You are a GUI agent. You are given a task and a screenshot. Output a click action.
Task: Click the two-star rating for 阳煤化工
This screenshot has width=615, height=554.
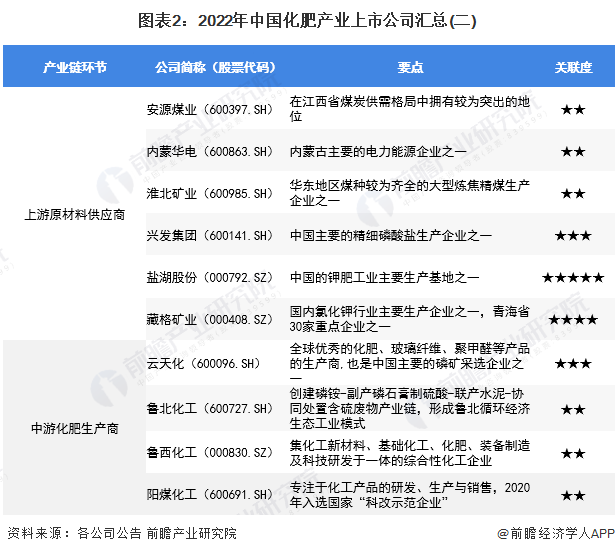(572, 495)
